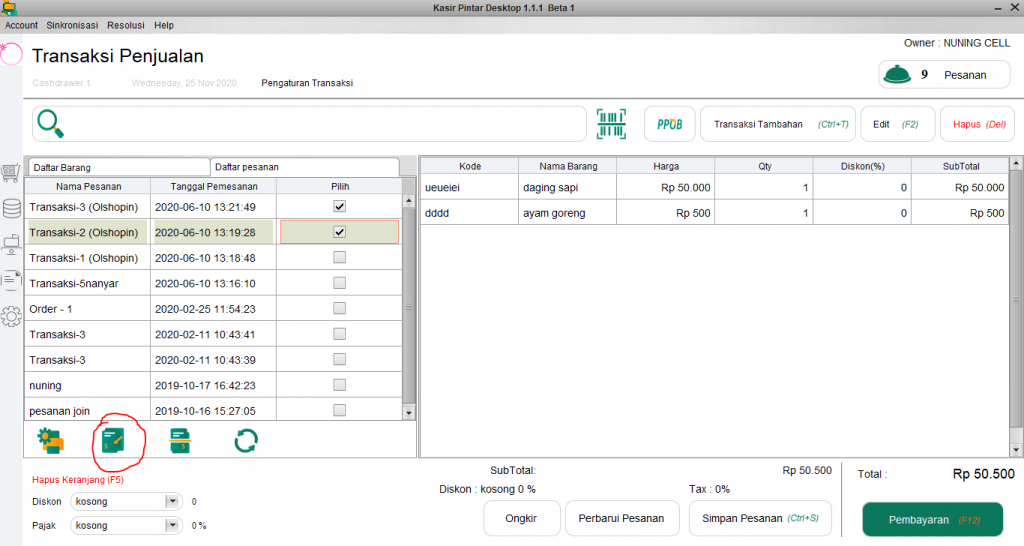Click Hapus Keranjang (F5) link

point(78,479)
